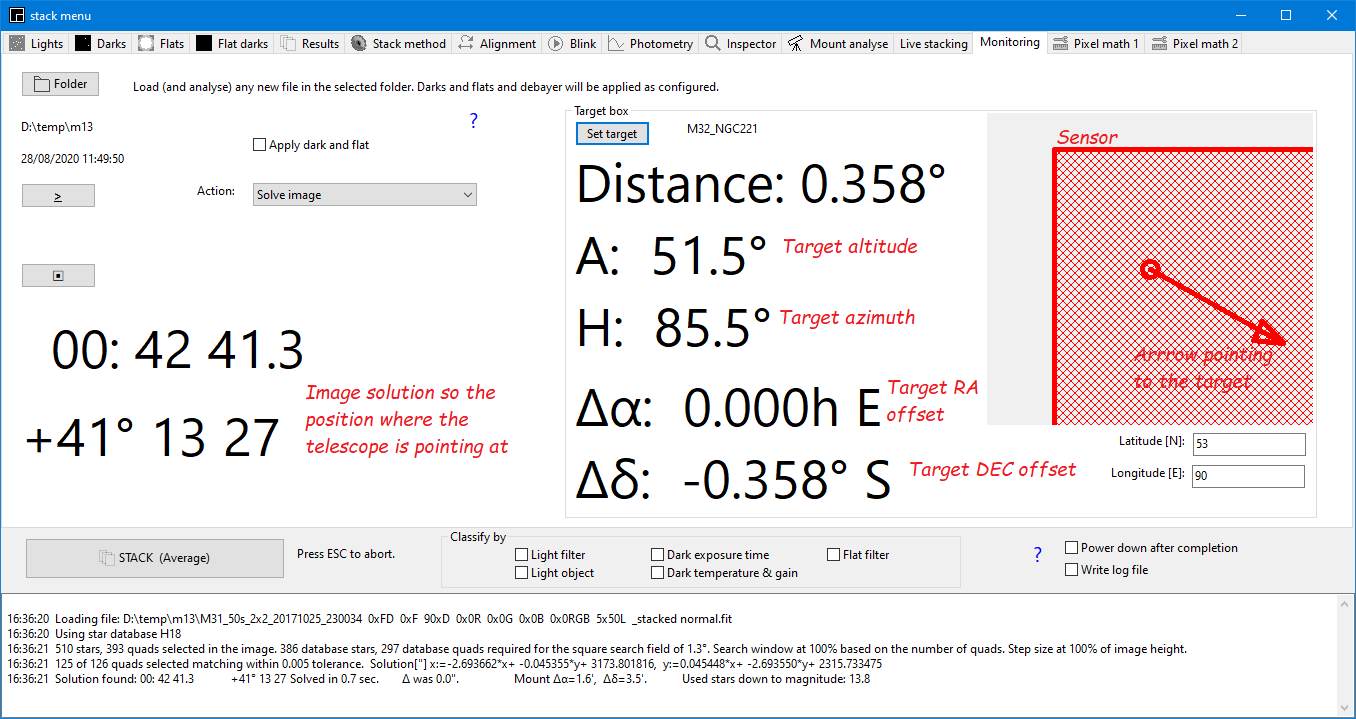Check the Write log file option
This screenshot has width=1356, height=719.
coord(1072,570)
